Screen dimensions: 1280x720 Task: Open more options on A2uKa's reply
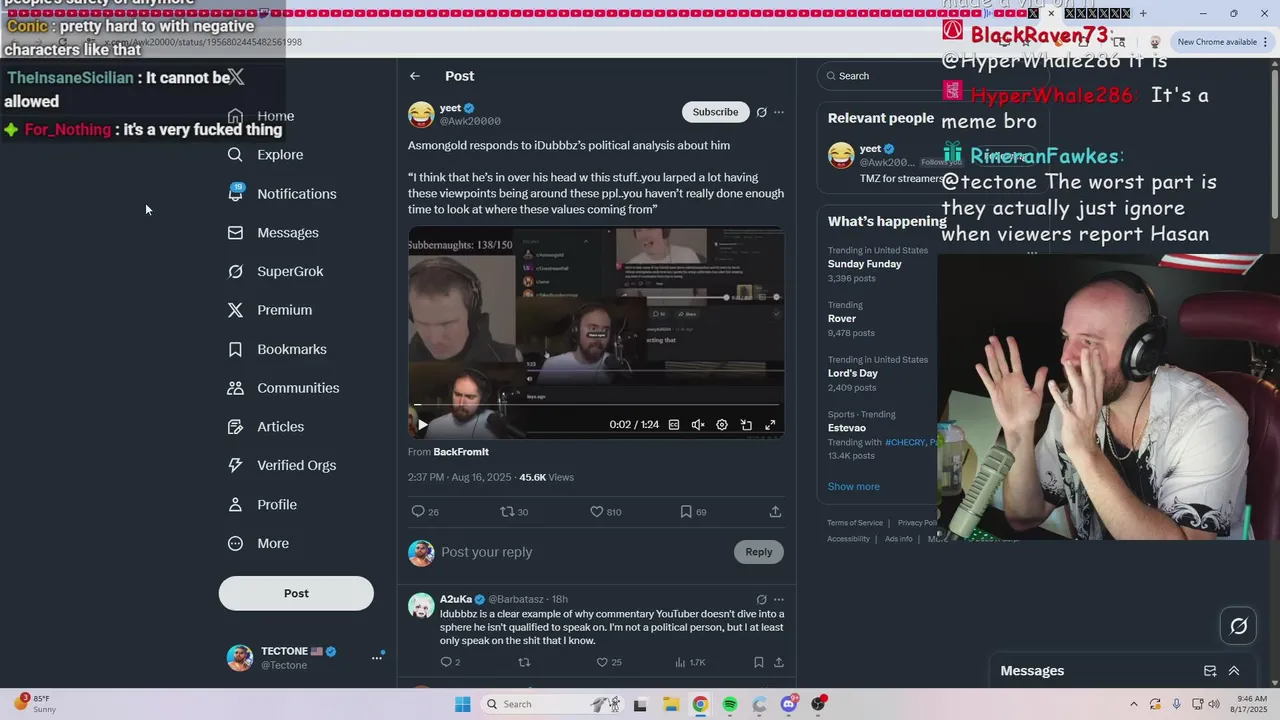(x=779, y=599)
